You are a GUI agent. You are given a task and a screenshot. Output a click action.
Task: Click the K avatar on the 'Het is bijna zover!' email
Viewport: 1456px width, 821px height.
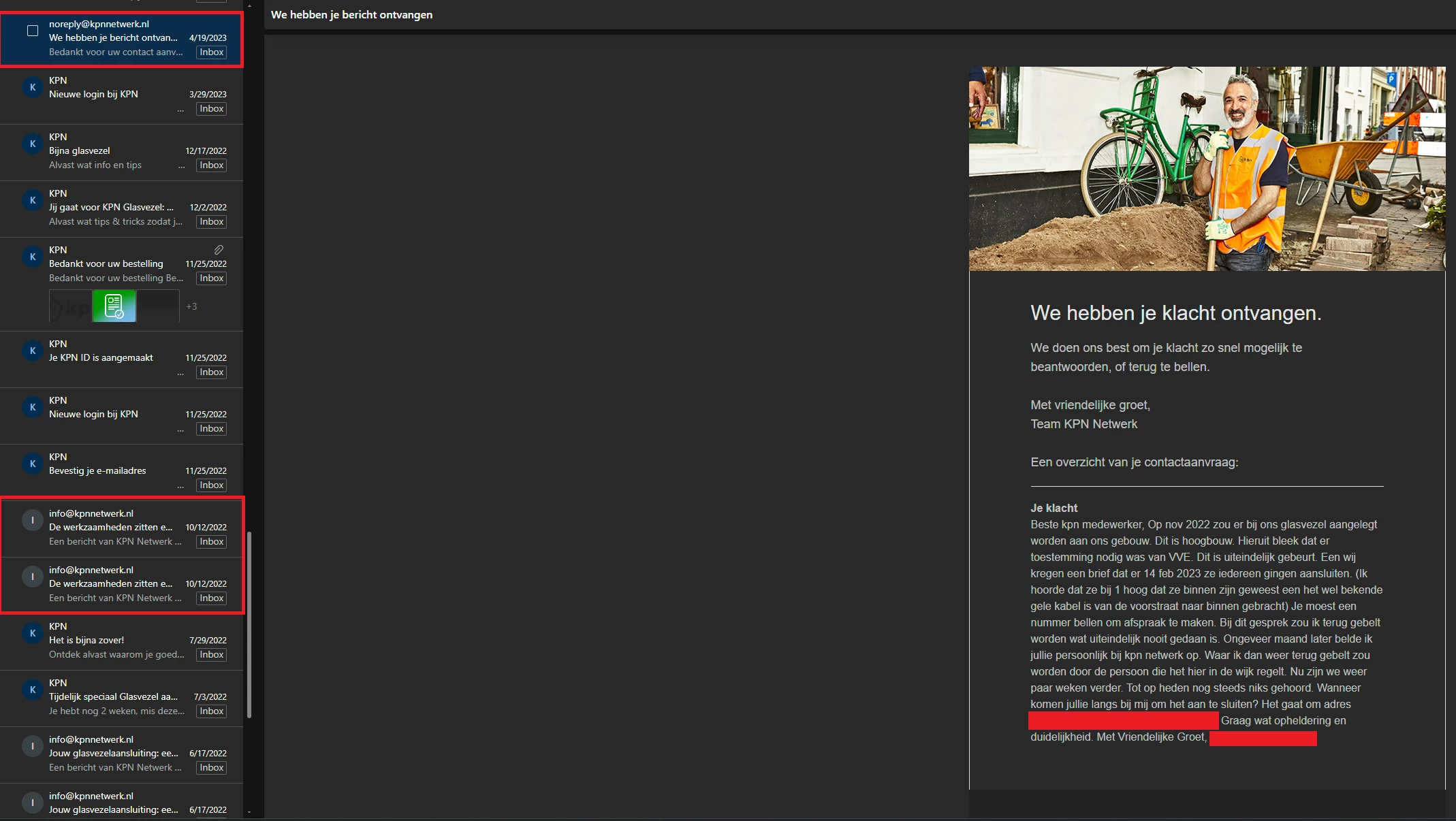tap(32, 633)
